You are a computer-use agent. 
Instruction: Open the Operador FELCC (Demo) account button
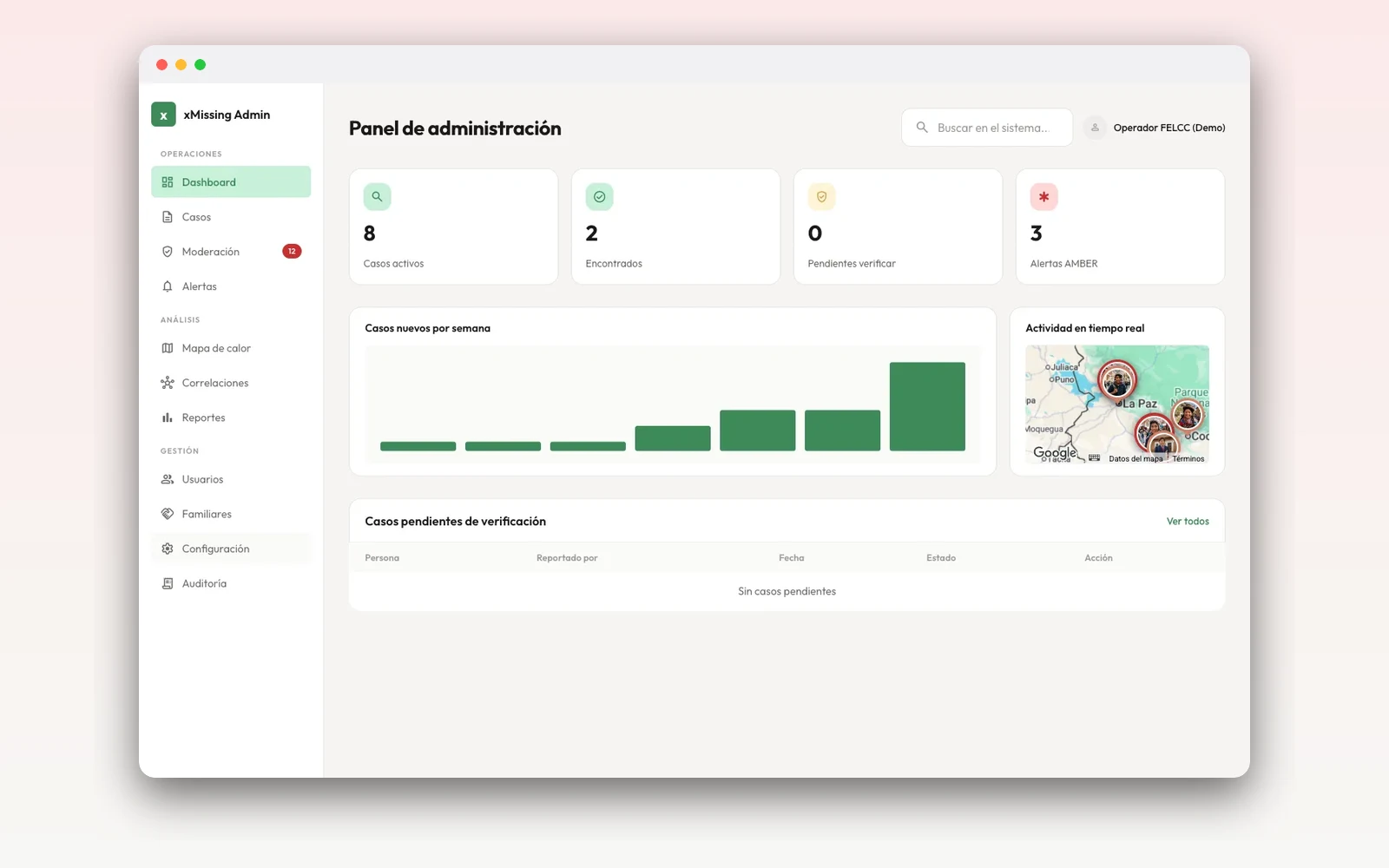(1155, 128)
